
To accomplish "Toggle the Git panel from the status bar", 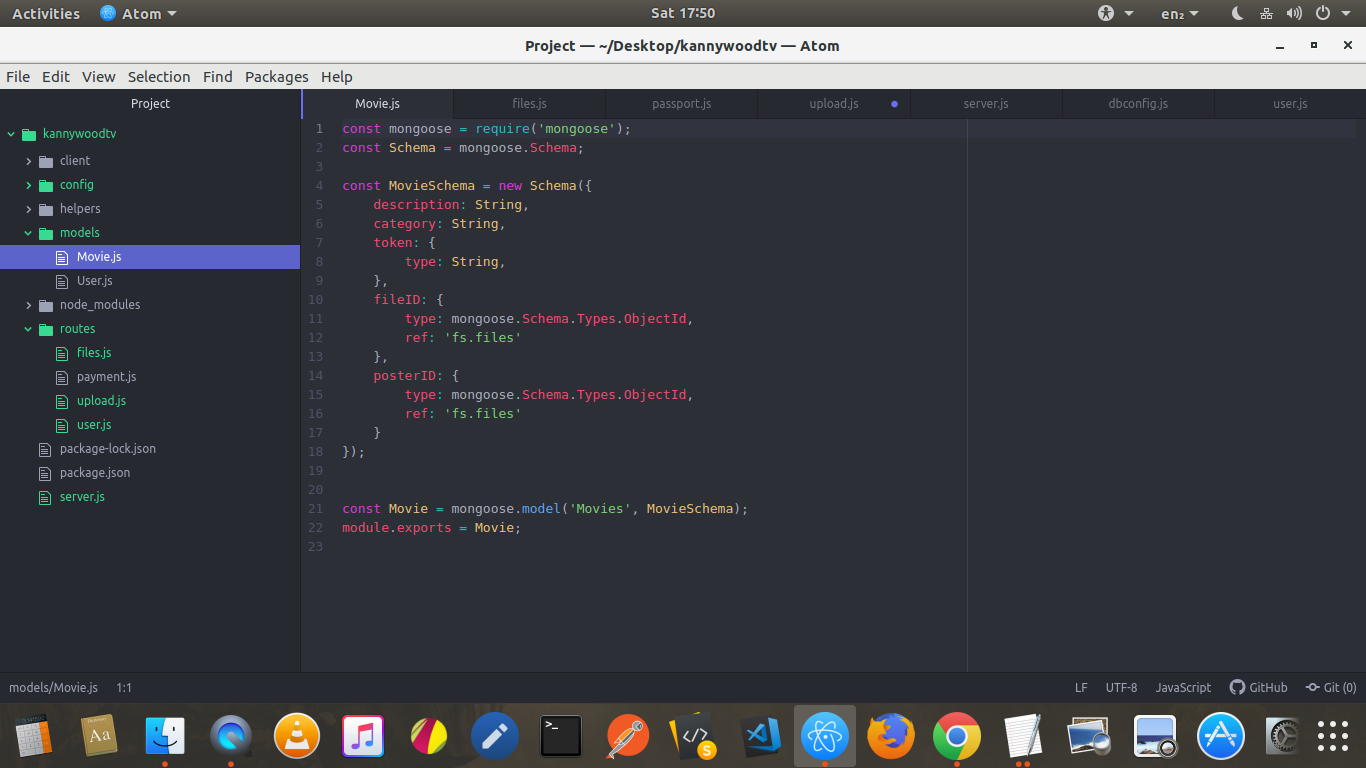I will pyautogui.click(x=1330, y=687).
